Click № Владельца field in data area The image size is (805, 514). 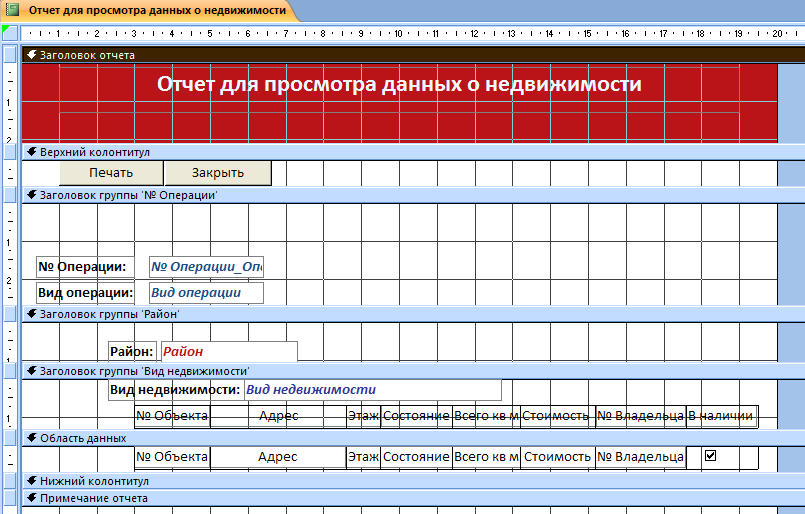click(x=640, y=457)
